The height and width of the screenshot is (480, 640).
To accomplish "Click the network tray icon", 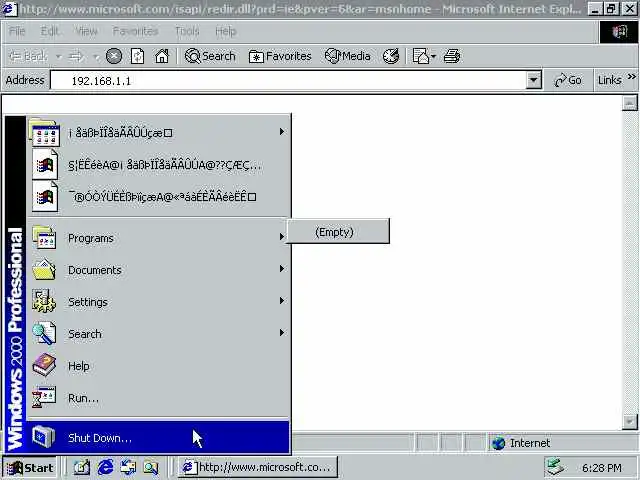I will click(x=556, y=467).
